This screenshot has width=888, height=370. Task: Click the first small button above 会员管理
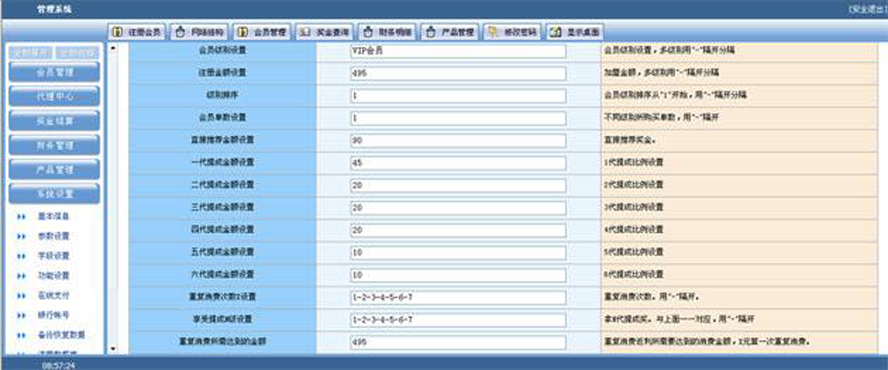(x=31, y=53)
